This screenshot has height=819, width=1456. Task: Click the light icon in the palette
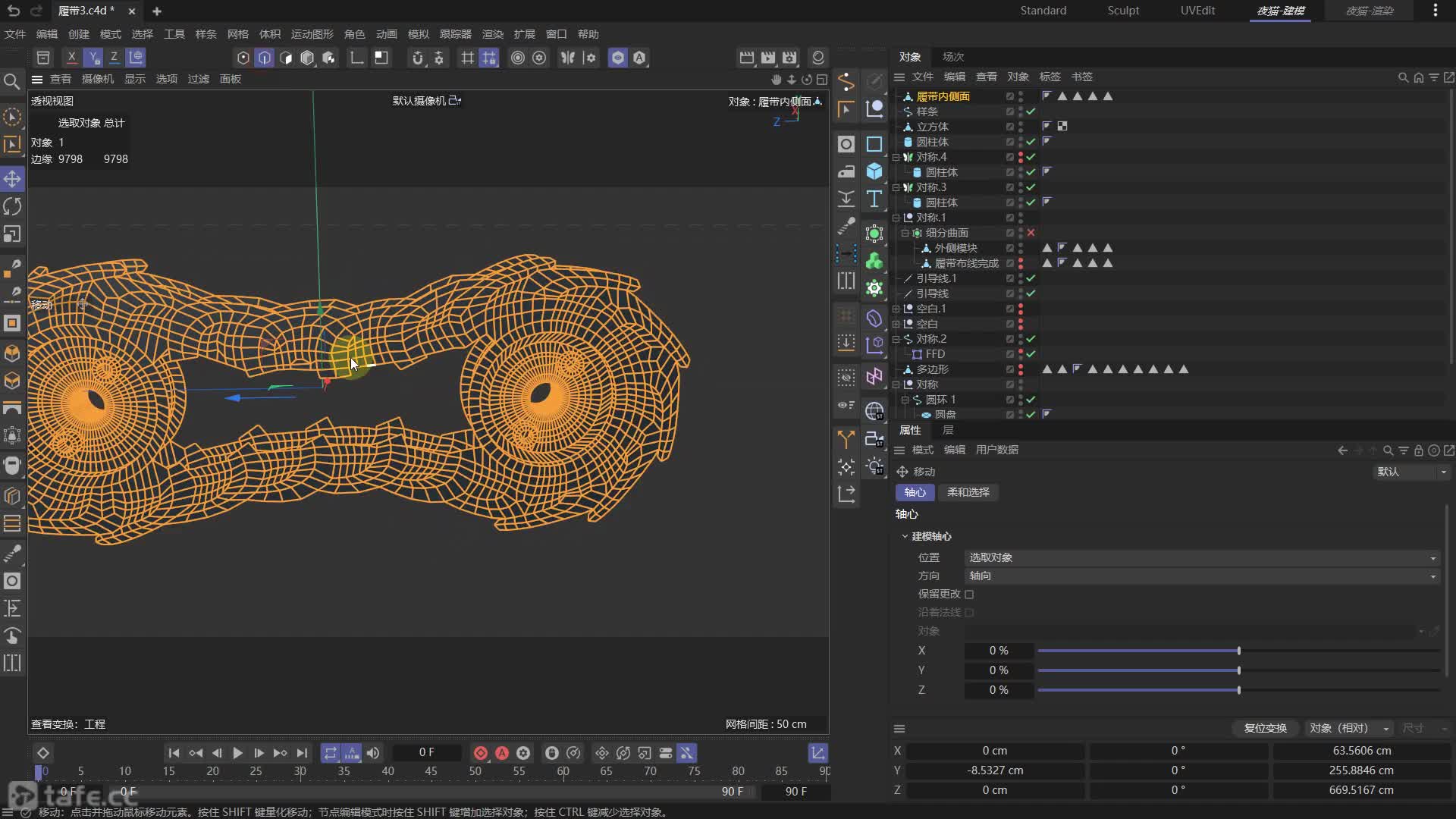[x=874, y=466]
